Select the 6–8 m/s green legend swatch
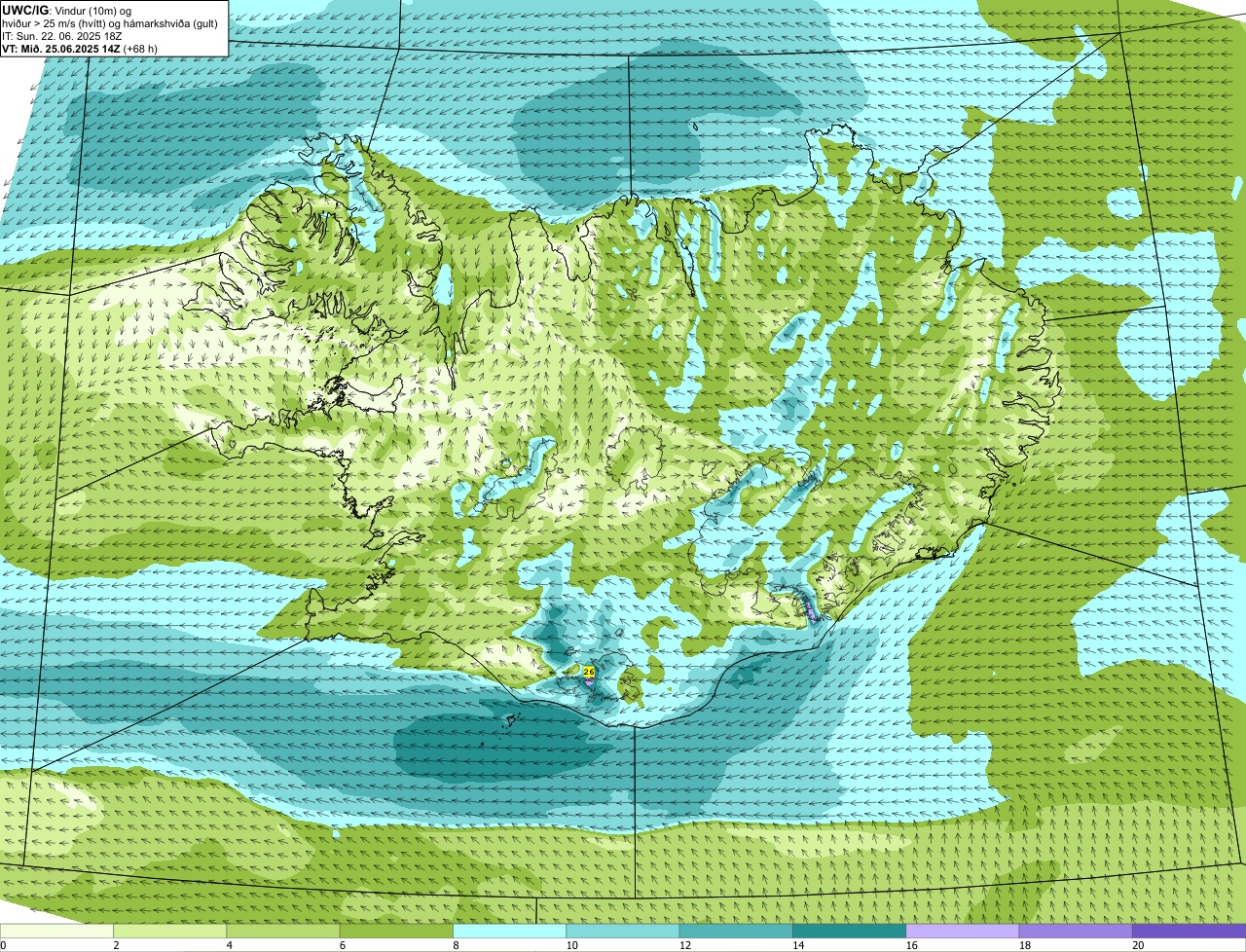 397,931
